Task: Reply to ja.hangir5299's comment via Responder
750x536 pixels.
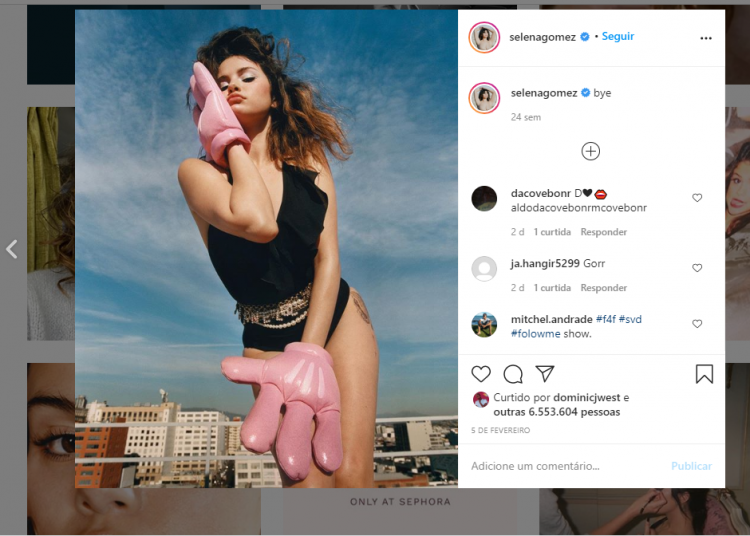Action: [604, 288]
